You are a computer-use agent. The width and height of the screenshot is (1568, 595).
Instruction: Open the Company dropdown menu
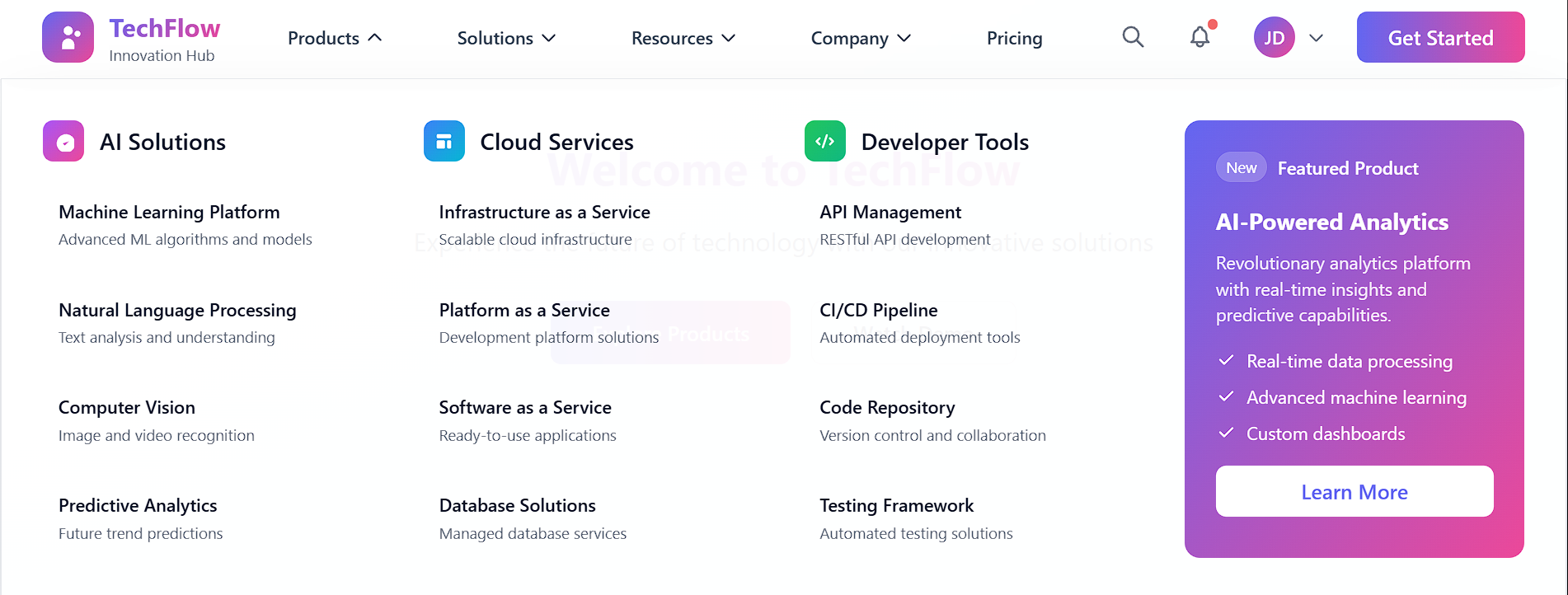(x=861, y=38)
